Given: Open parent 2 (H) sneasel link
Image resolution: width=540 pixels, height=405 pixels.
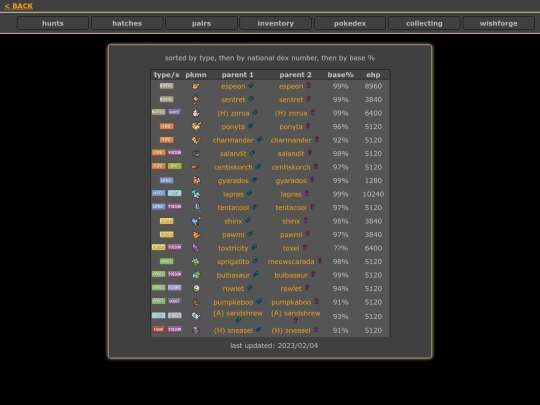Looking at the screenshot, I should point(291,331).
